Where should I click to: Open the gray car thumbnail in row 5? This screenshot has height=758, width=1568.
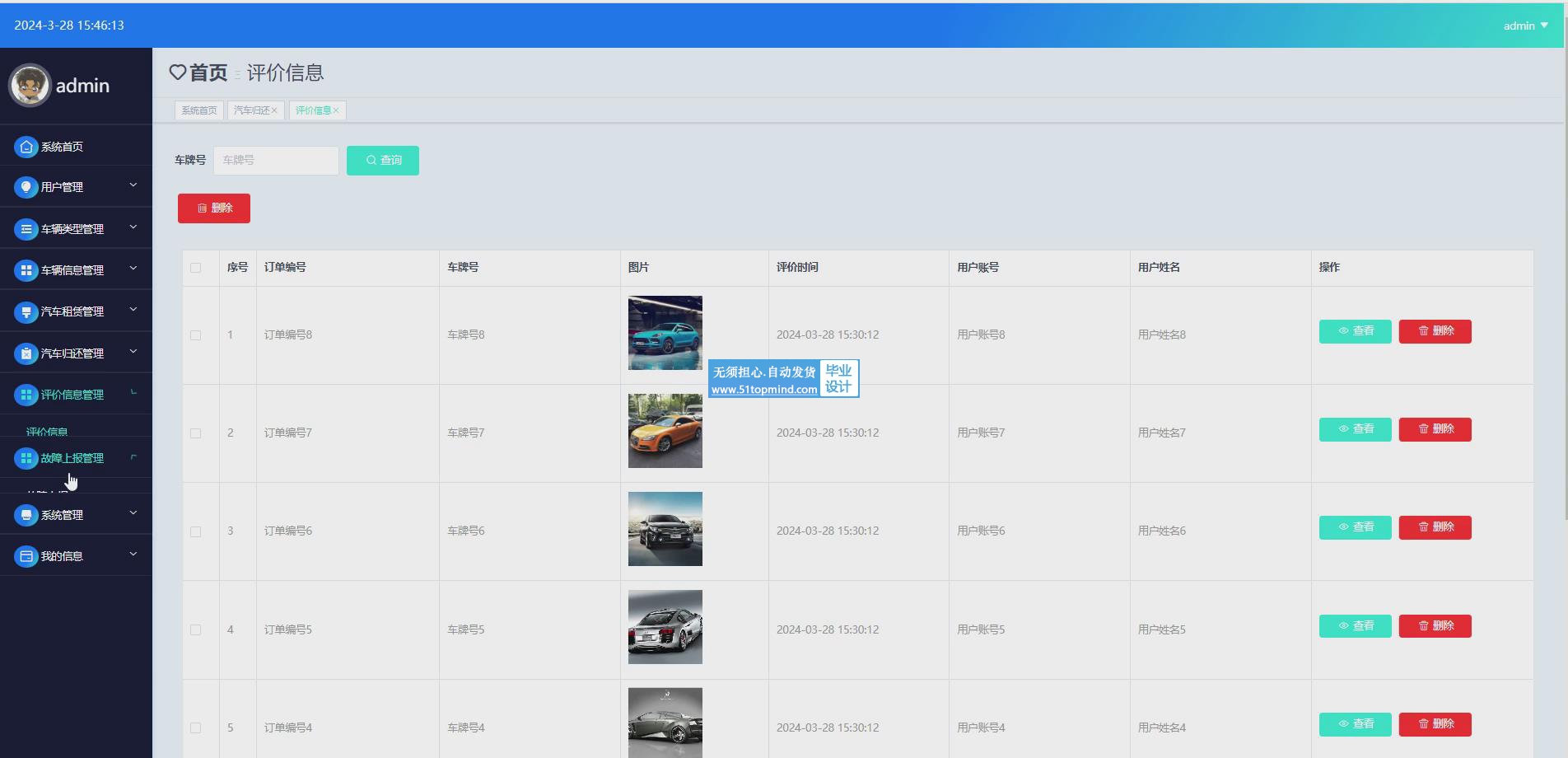[665, 723]
